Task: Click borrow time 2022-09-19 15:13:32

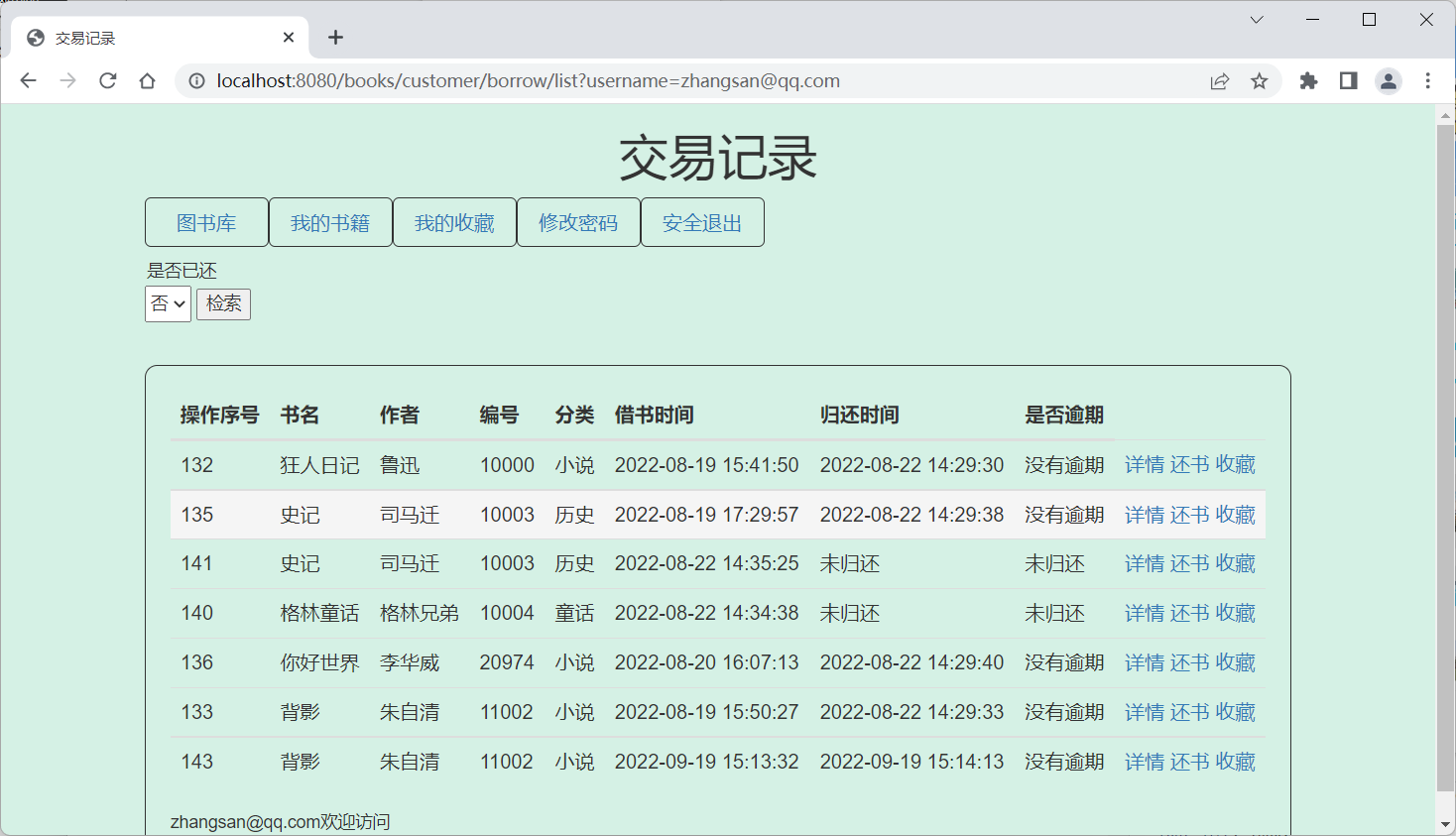Action: coord(707,762)
